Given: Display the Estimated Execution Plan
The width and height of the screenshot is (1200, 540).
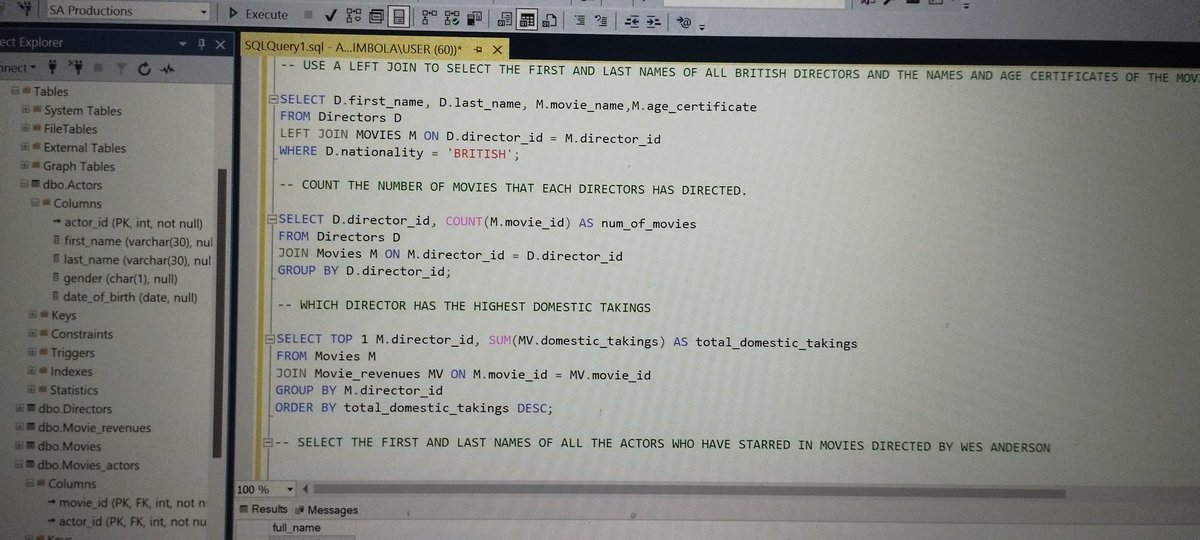Looking at the screenshot, I should click(354, 16).
